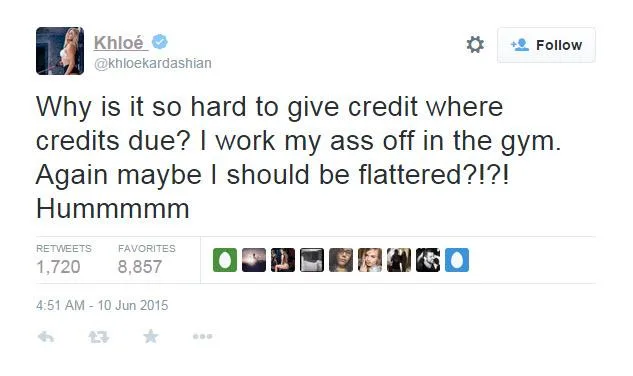Click the second avatar in favoriters row
Screen dimensions: 633x376
[254, 260]
